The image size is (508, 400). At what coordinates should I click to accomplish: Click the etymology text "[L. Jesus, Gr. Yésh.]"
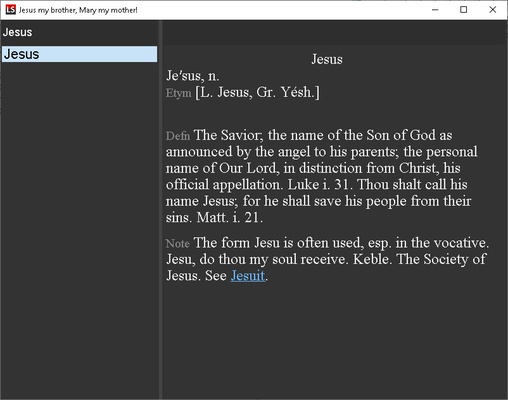(x=257, y=93)
